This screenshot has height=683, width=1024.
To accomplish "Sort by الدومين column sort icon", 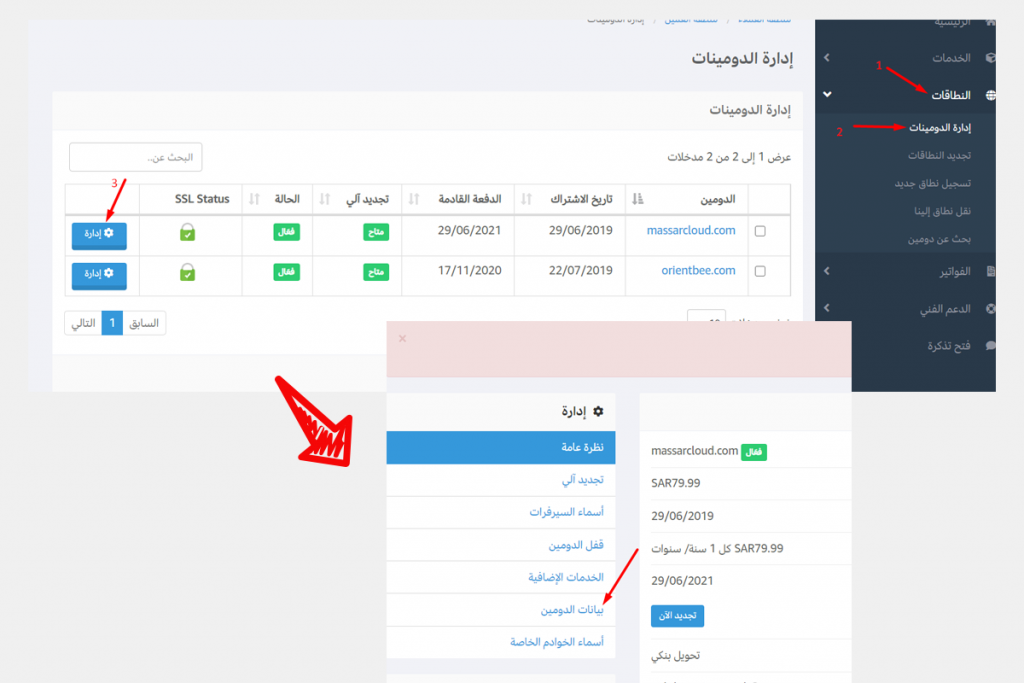I will click(x=637, y=199).
